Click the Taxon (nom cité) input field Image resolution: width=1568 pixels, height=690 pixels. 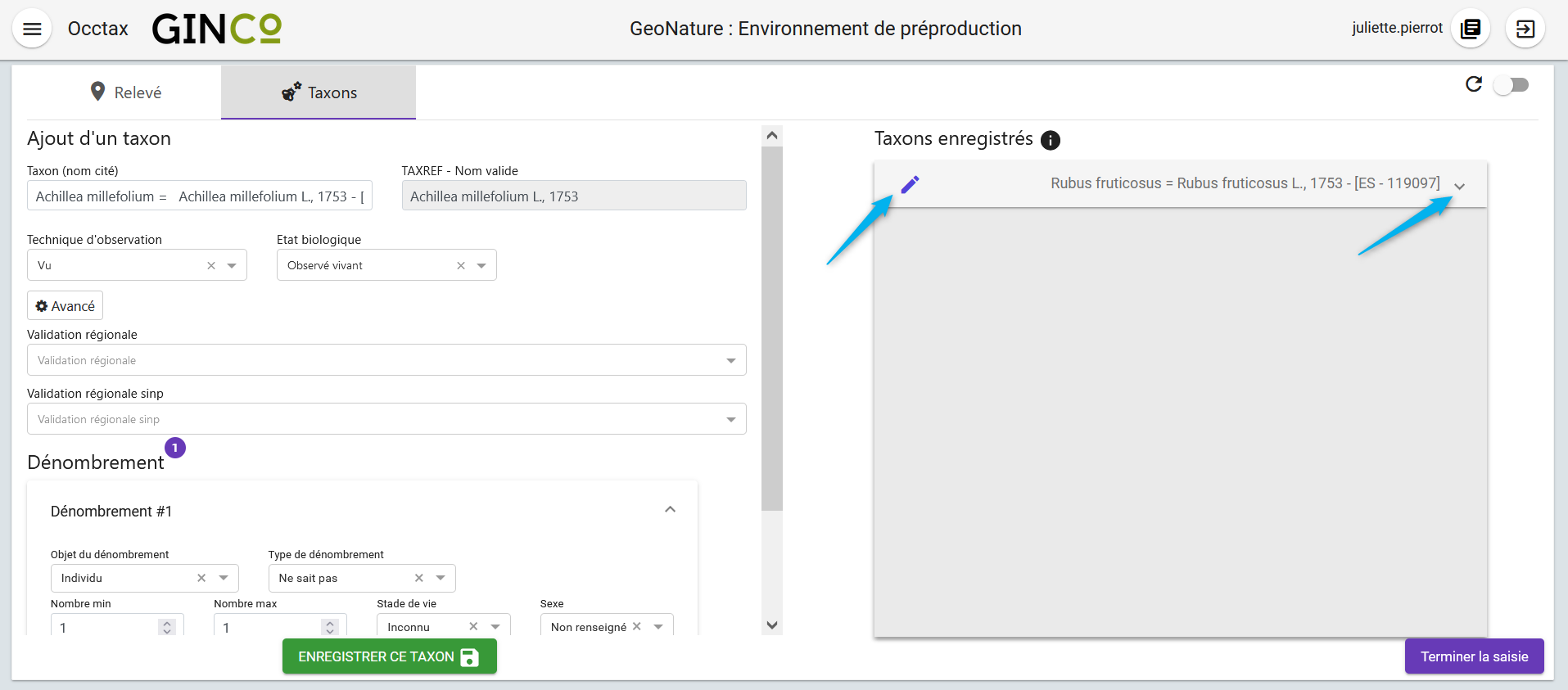click(x=200, y=196)
